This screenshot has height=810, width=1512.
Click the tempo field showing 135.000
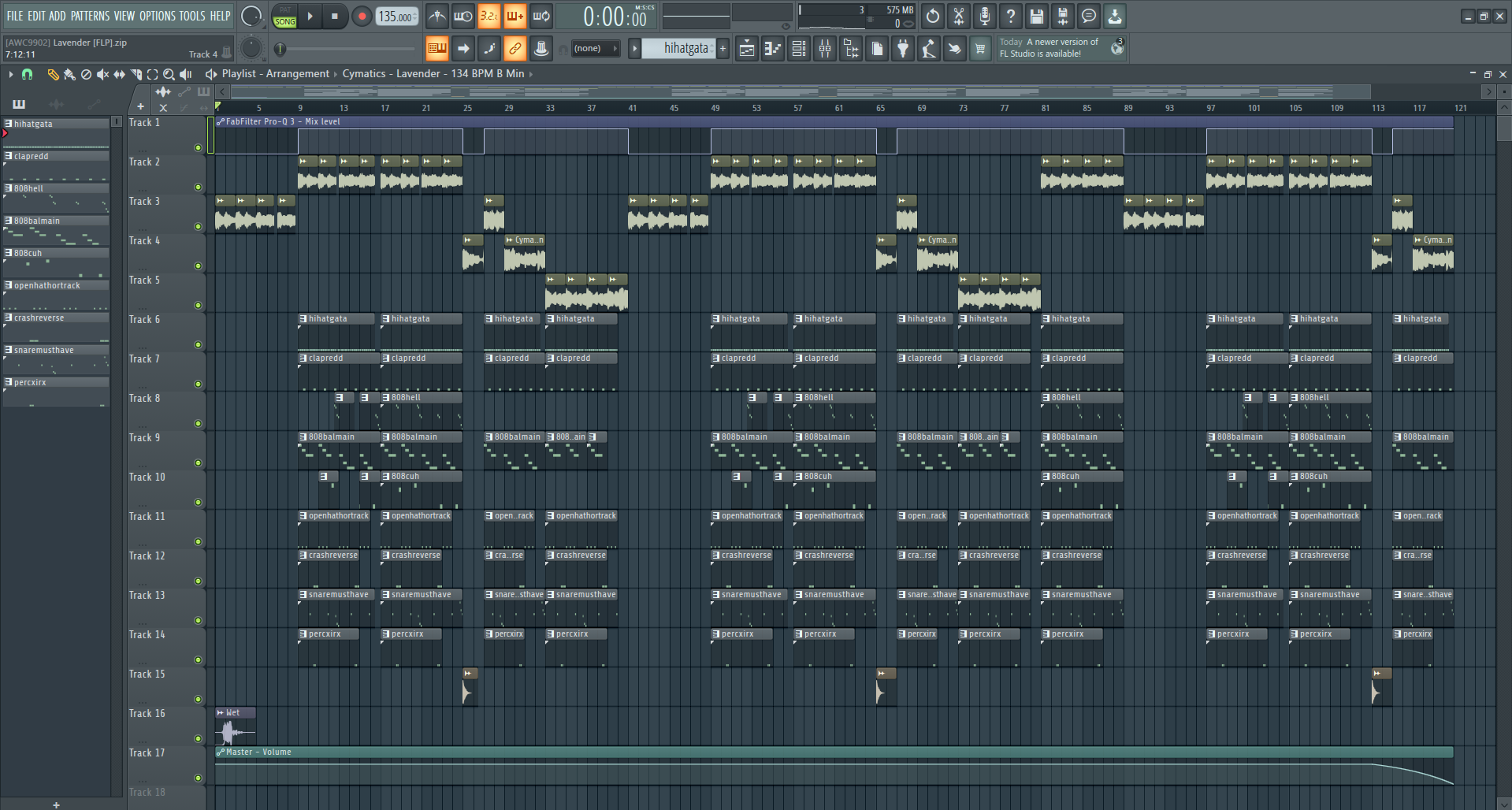click(397, 16)
